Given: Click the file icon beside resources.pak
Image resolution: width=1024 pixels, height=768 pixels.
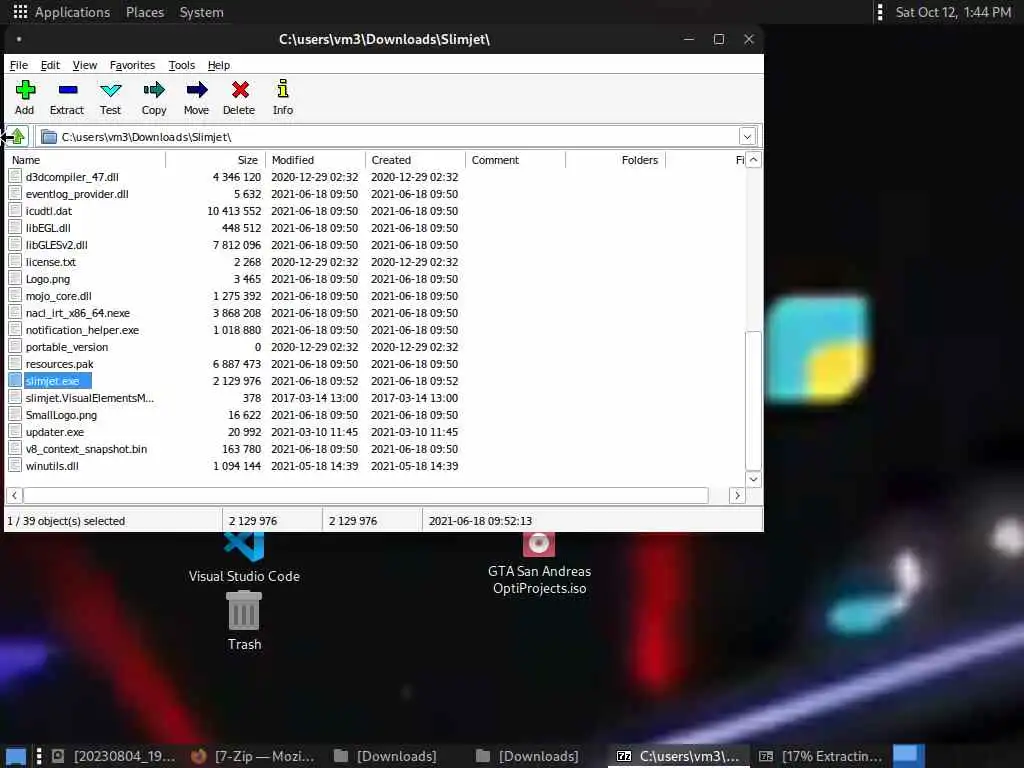Looking at the screenshot, I should 15,364.
